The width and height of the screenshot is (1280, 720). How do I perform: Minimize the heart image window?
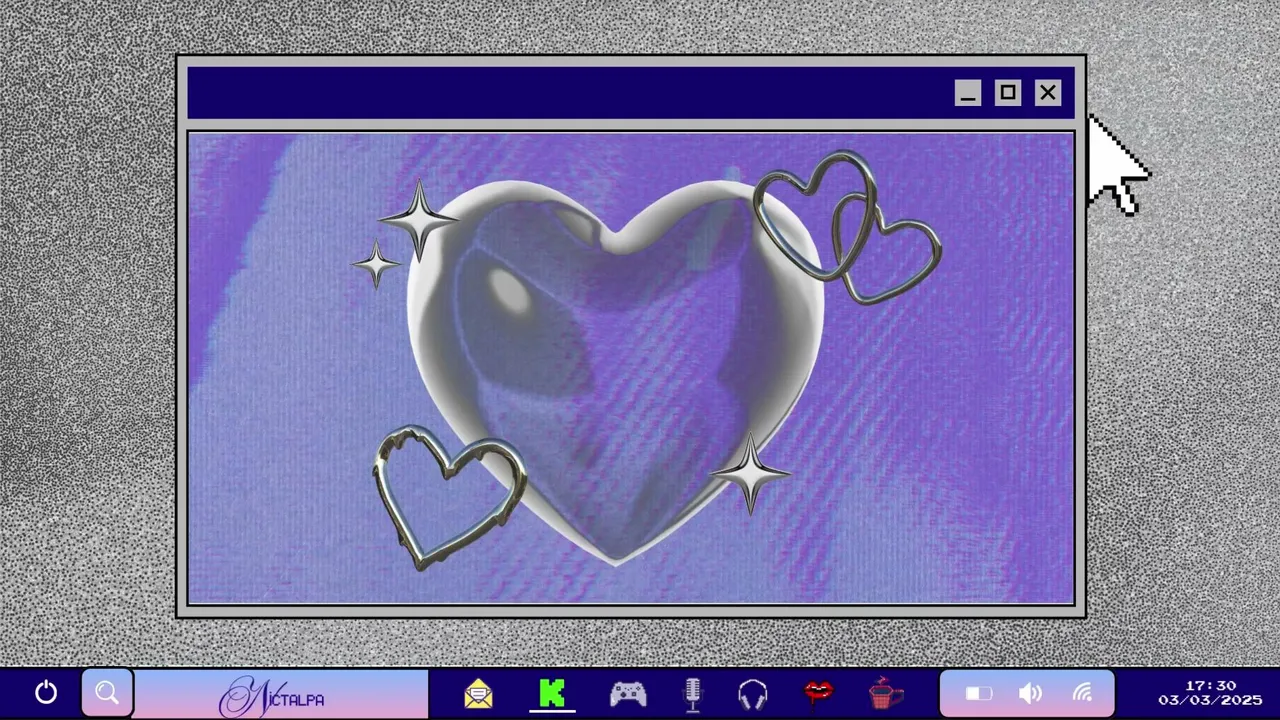click(x=967, y=93)
